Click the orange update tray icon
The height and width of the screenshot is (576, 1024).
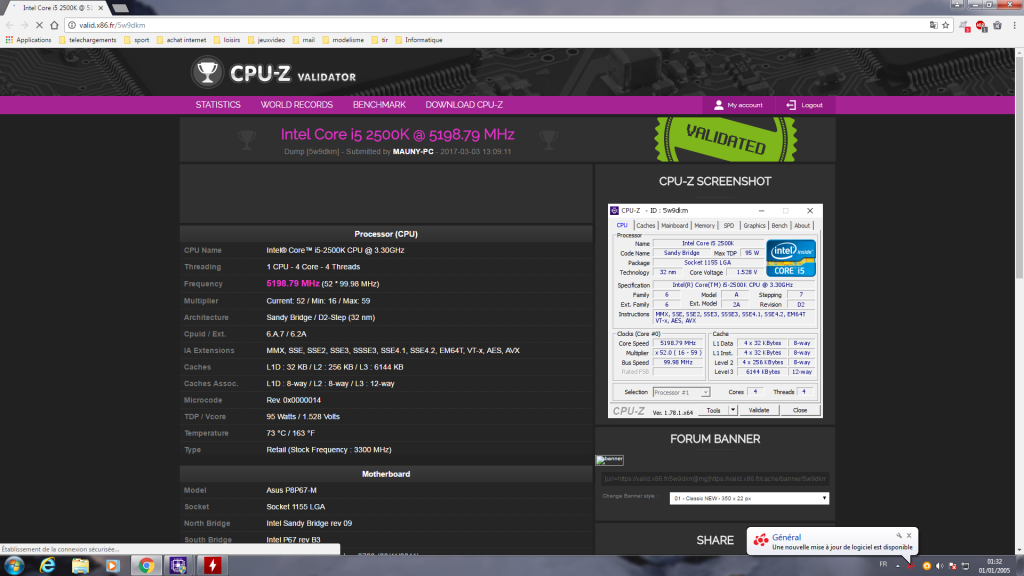(x=926, y=566)
